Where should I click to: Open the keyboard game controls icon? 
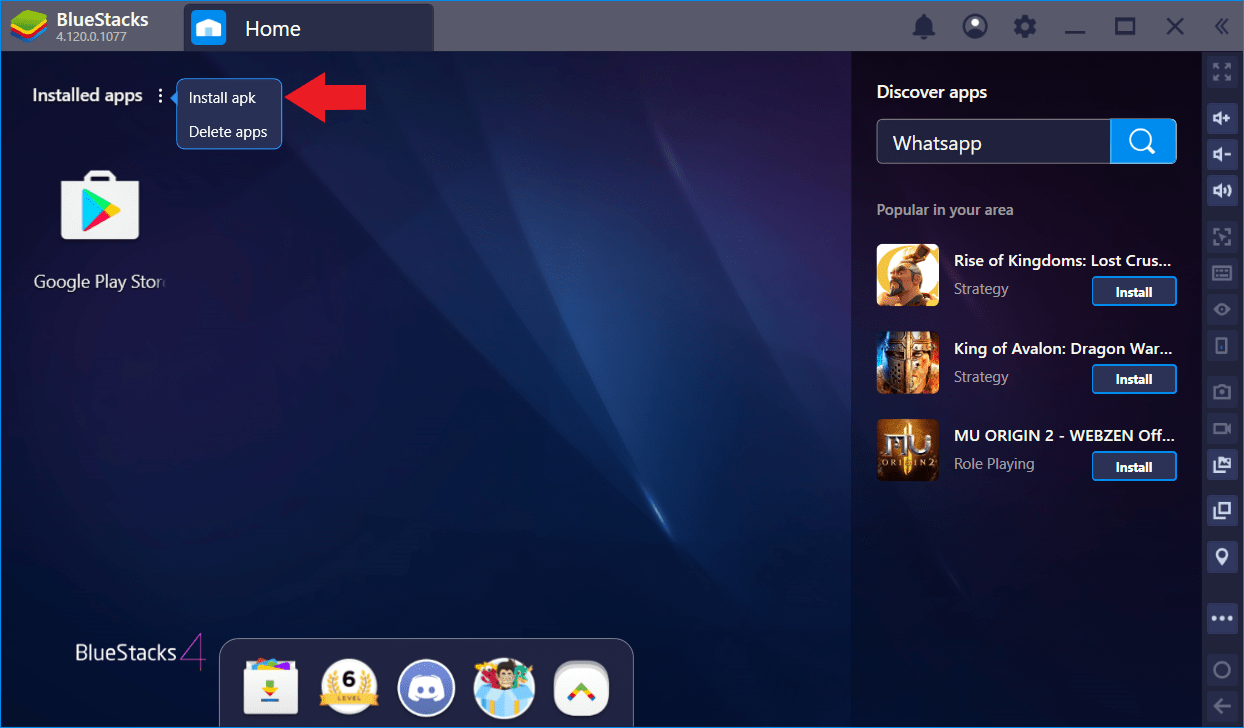pos(1221,272)
